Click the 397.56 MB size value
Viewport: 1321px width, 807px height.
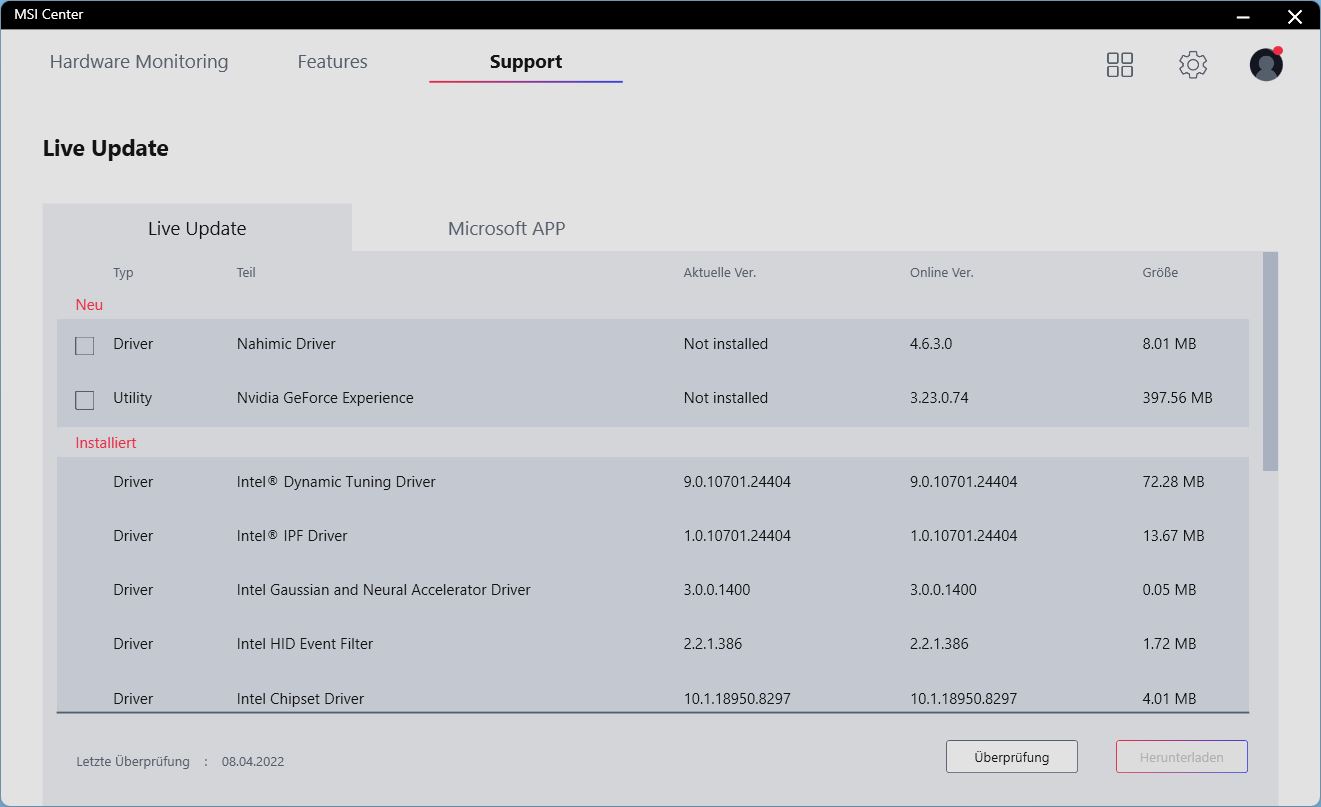(x=1177, y=398)
